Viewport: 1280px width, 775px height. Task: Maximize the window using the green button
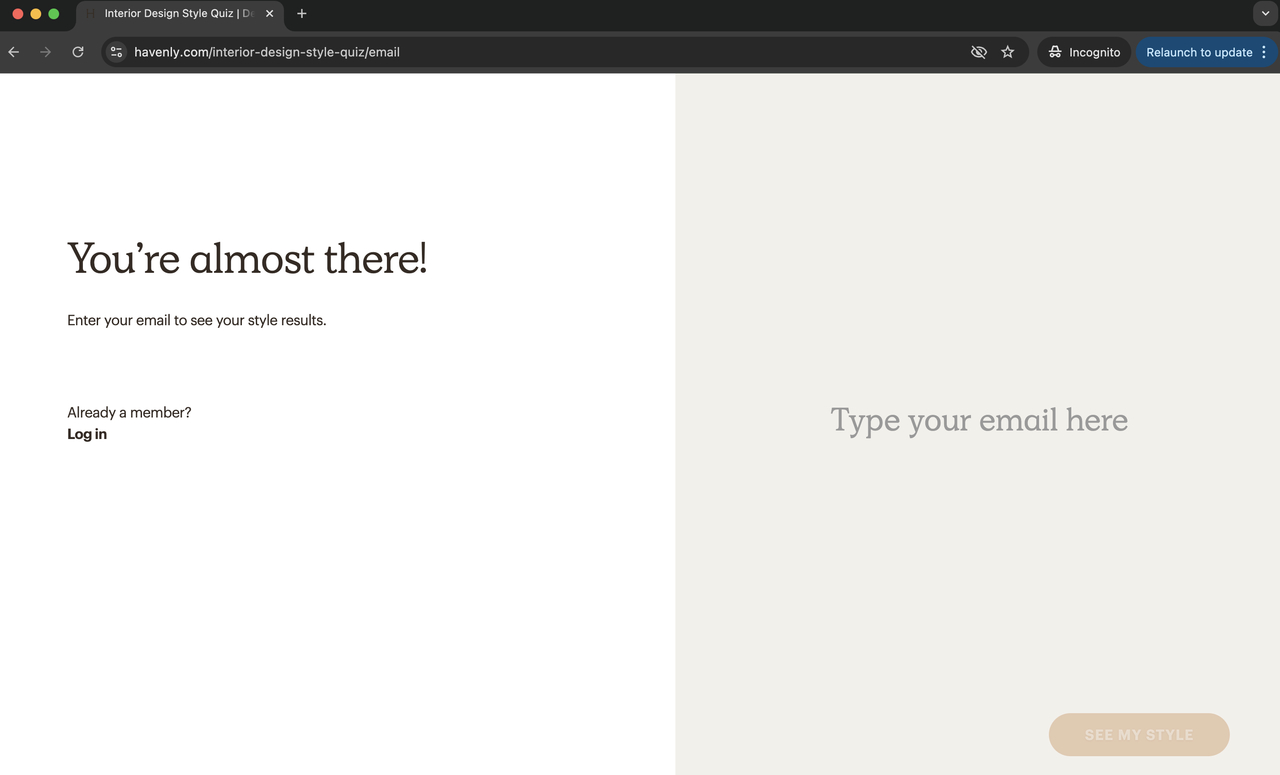[54, 14]
